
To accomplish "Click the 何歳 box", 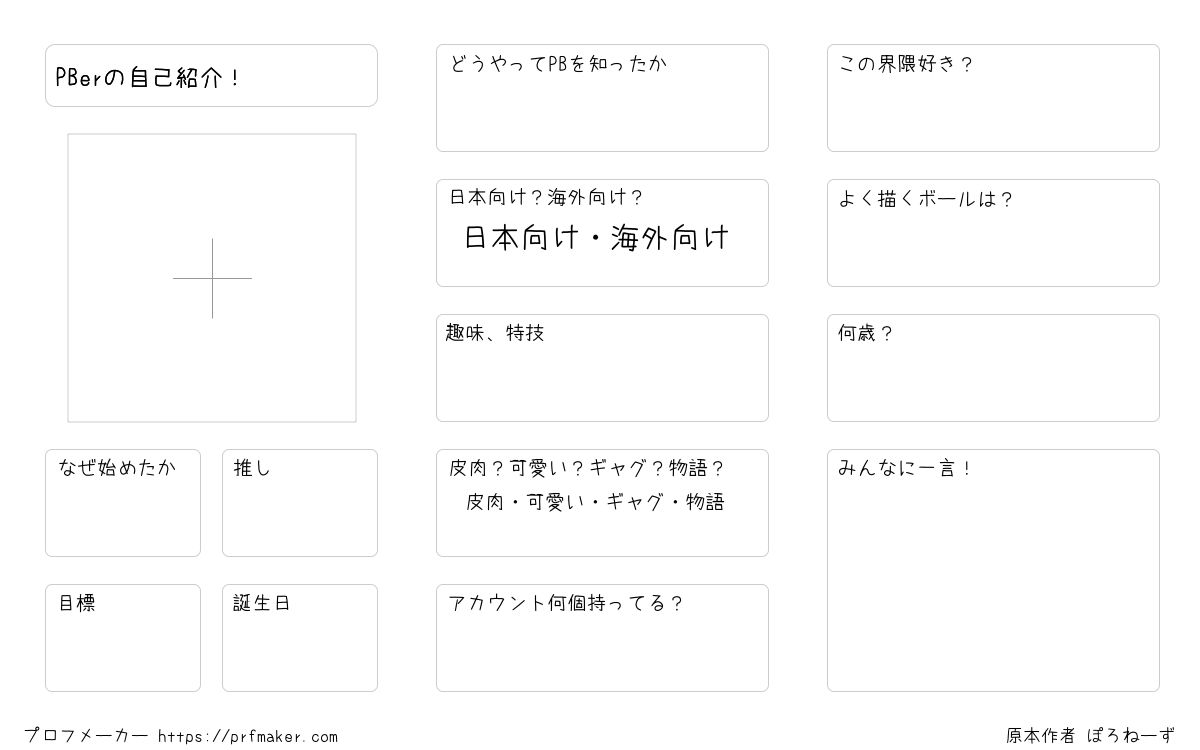I will 993,368.
